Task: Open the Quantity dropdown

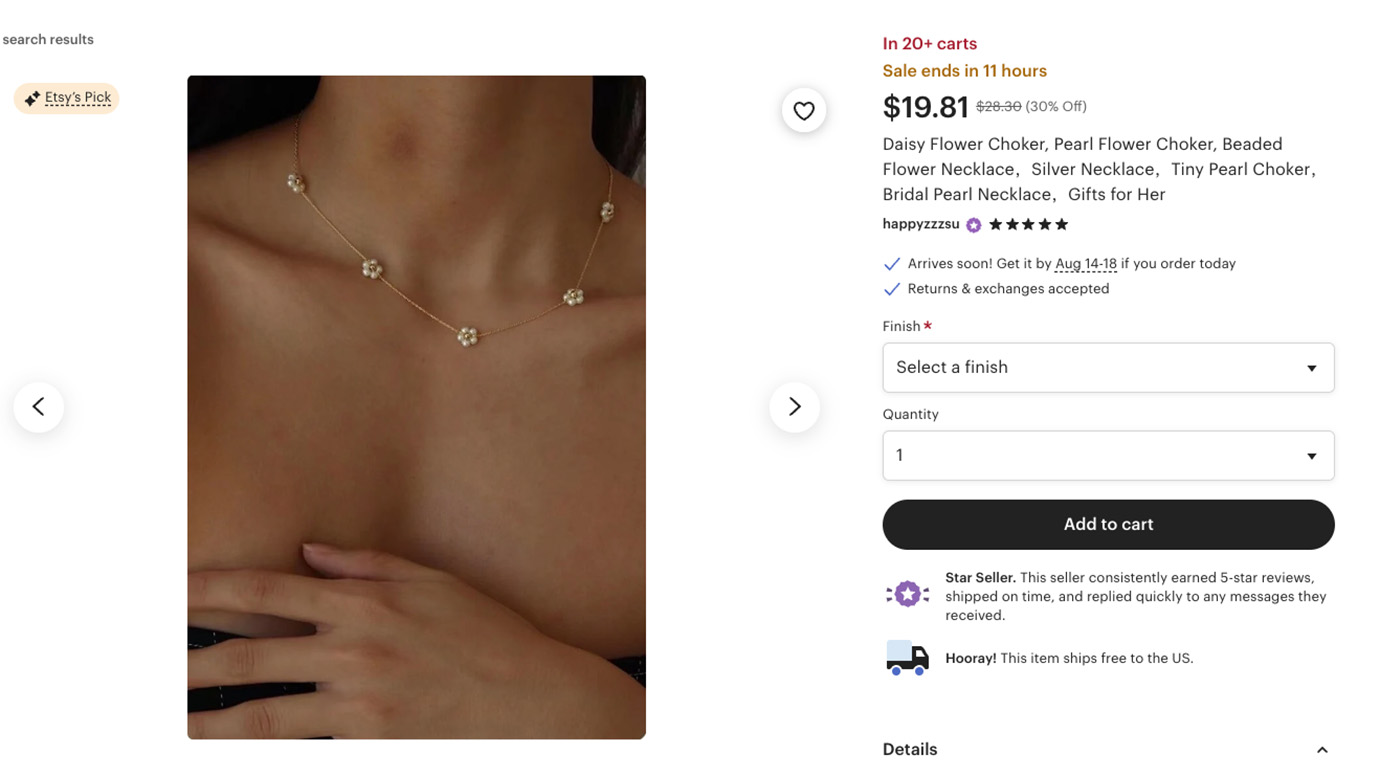Action: (1108, 455)
